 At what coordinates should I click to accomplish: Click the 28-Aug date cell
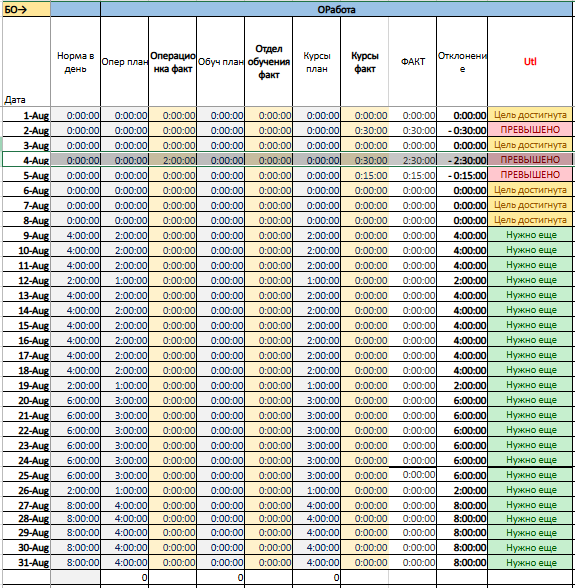tap(26, 519)
